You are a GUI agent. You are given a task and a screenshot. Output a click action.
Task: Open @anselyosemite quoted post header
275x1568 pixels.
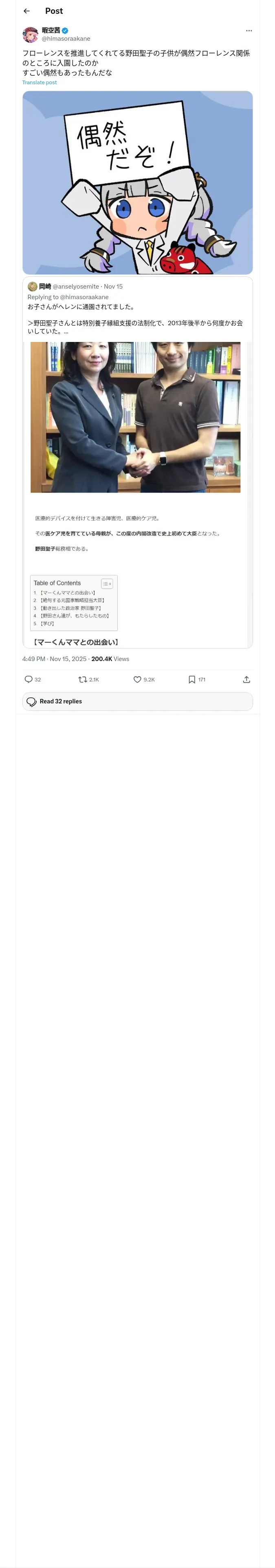click(76, 286)
